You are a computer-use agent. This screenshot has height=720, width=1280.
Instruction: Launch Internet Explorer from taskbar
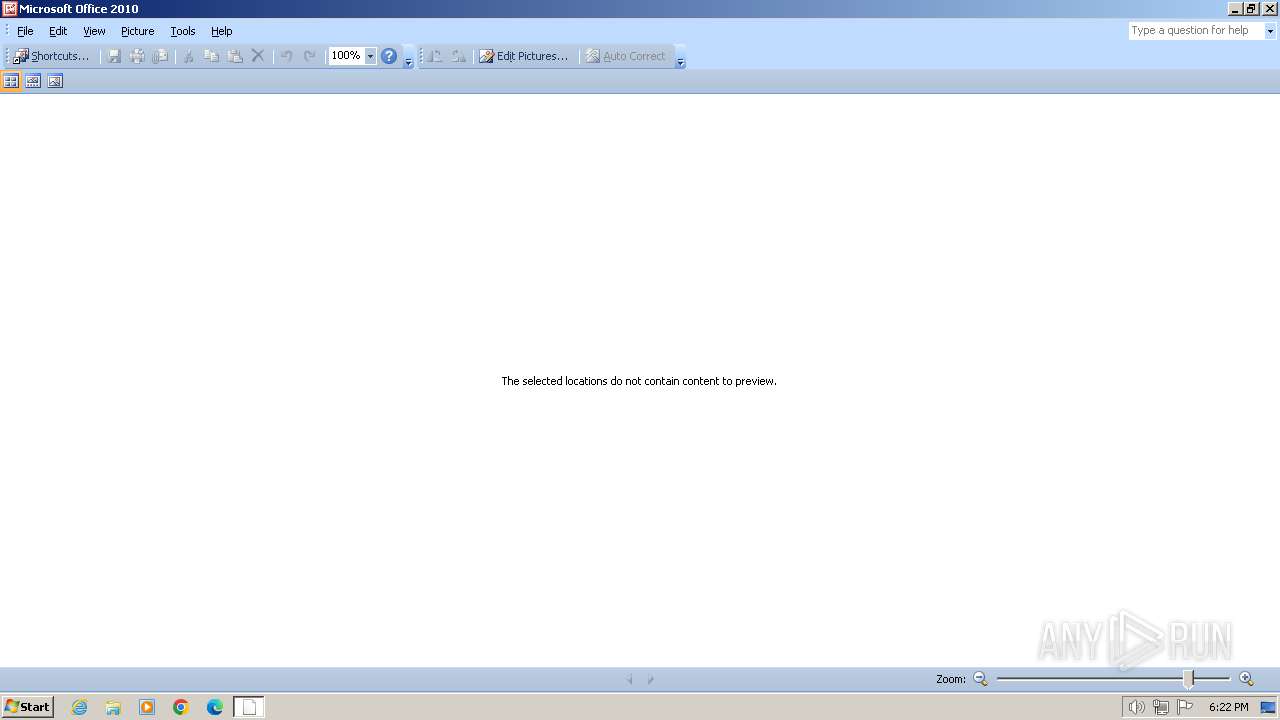pyautogui.click(x=79, y=707)
